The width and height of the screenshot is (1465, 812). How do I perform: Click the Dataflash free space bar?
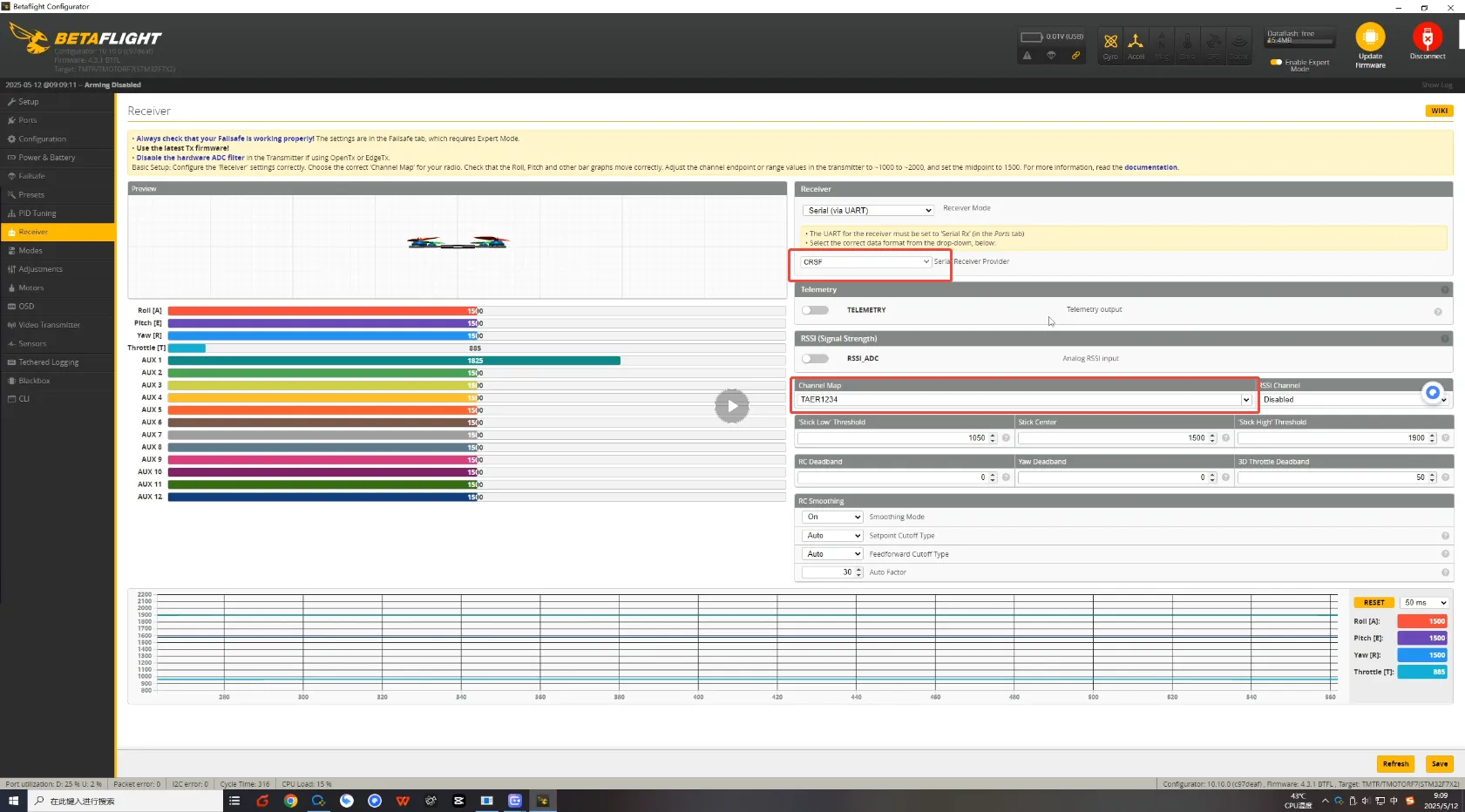(1300, 40)
